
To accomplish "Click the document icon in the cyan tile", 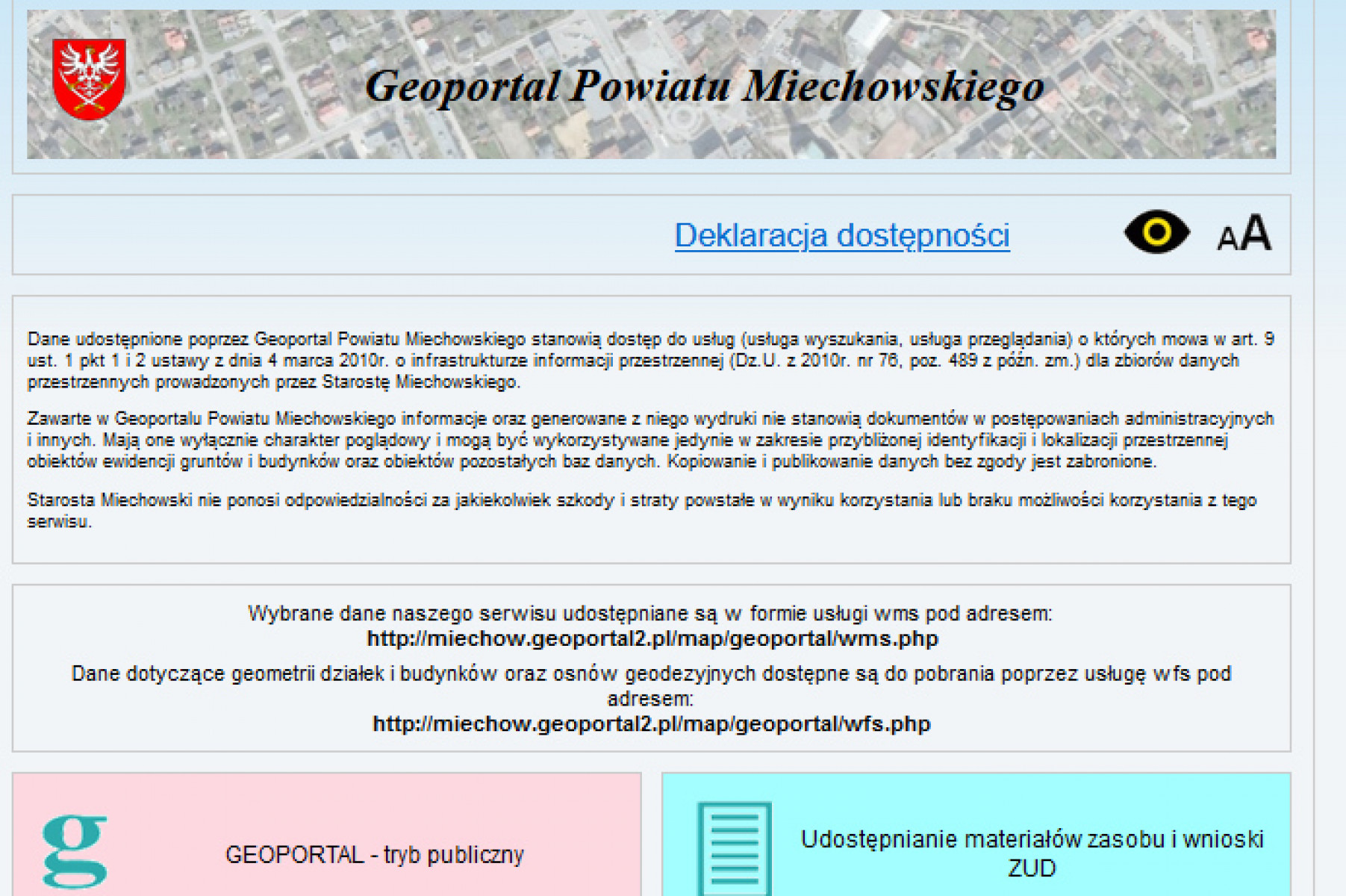I will click(733, 848).
